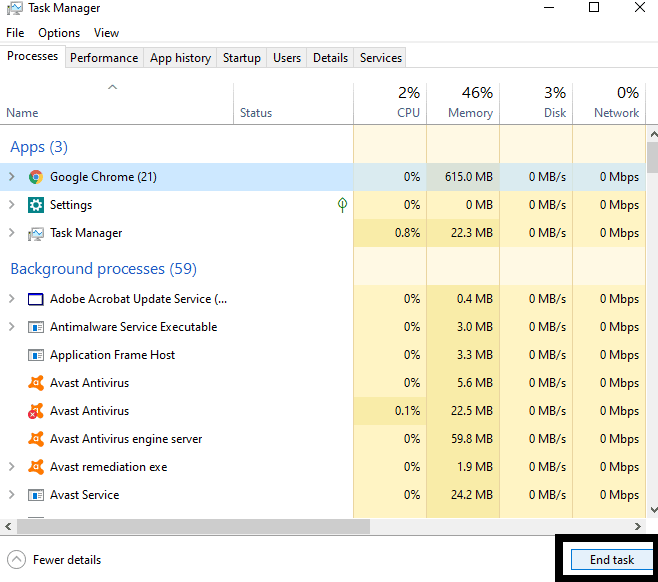Image resolution: width=658 pixels, height=582 pixels.
Task: Click the Avast remediation exe icon
Action: (36, 467)
